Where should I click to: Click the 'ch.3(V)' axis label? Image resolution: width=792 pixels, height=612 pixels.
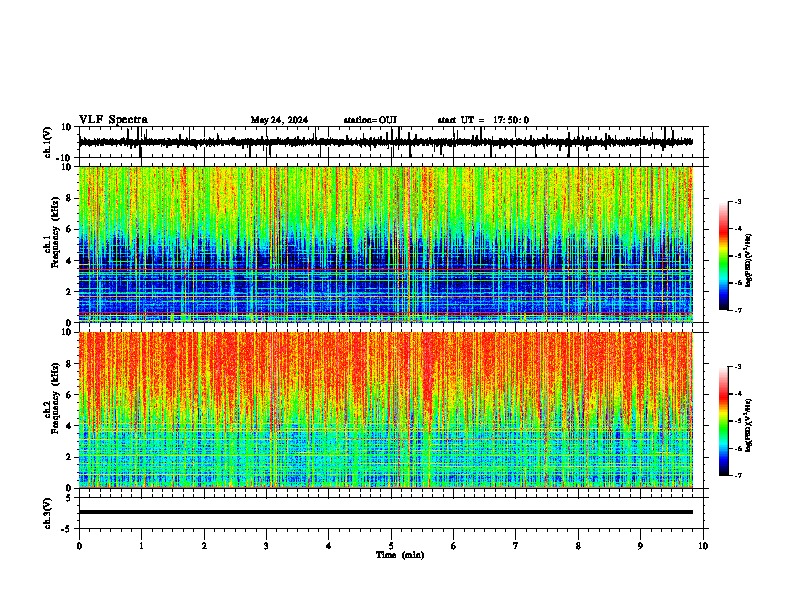click(48, 513)
